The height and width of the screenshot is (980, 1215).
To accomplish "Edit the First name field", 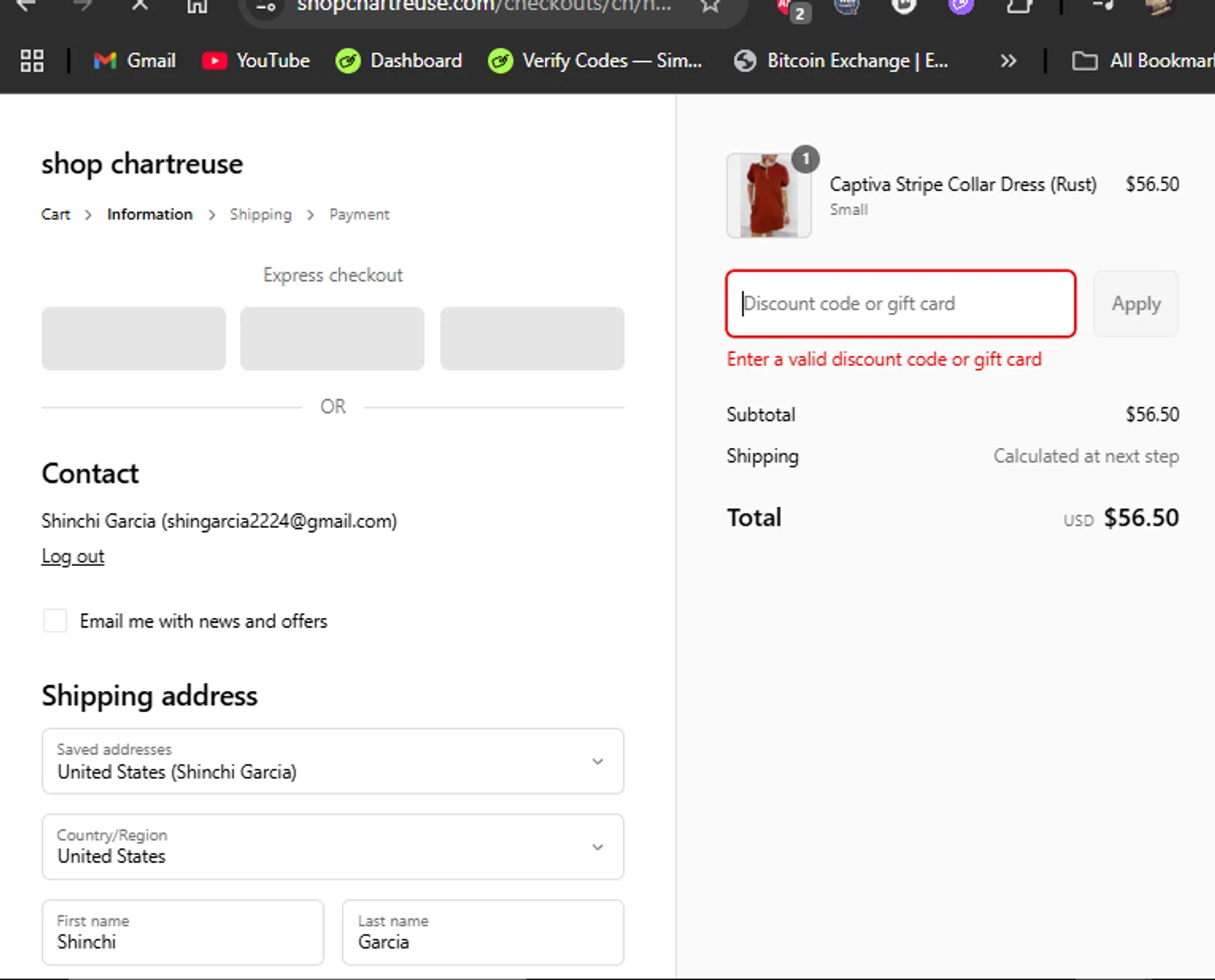I will click(183, 933).
